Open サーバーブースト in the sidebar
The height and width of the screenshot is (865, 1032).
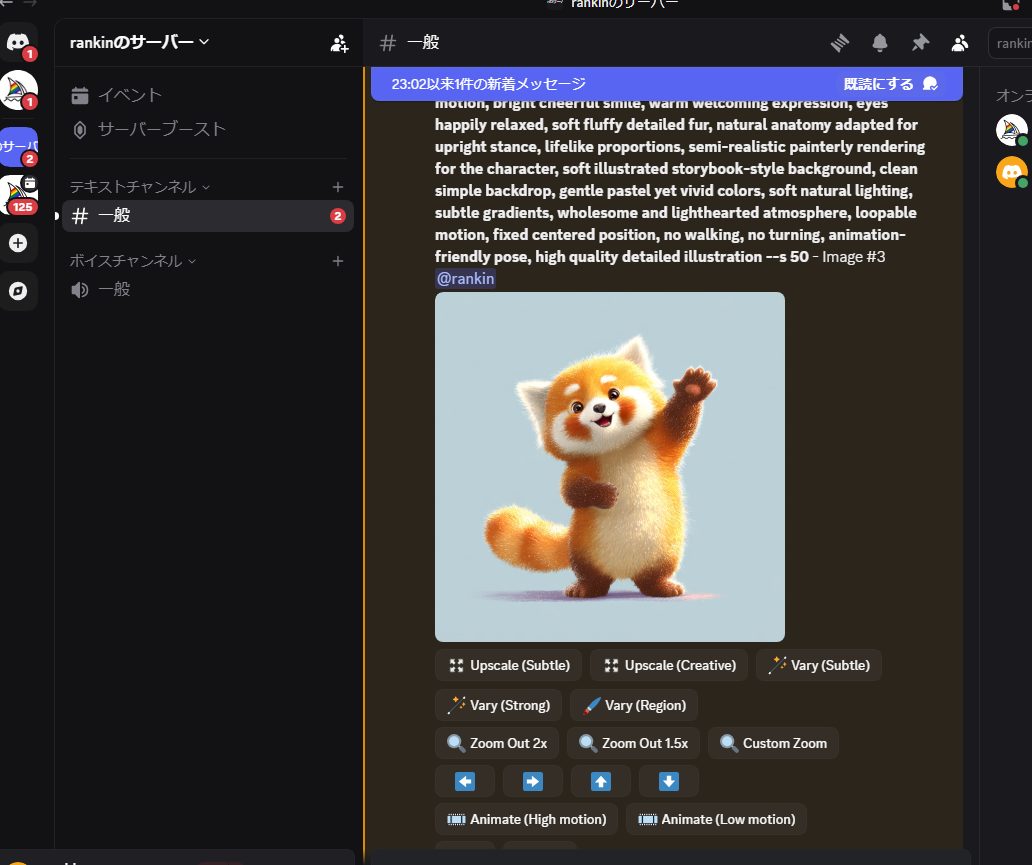coord(161,130)
